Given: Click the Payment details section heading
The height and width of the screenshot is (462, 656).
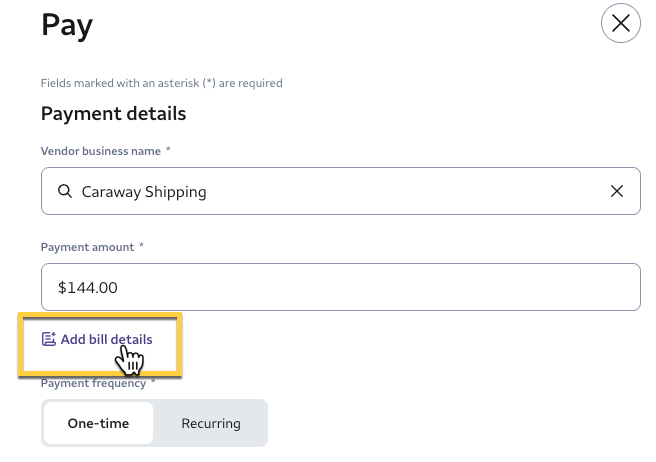Looking at the screenshot, I should [113, 113].
